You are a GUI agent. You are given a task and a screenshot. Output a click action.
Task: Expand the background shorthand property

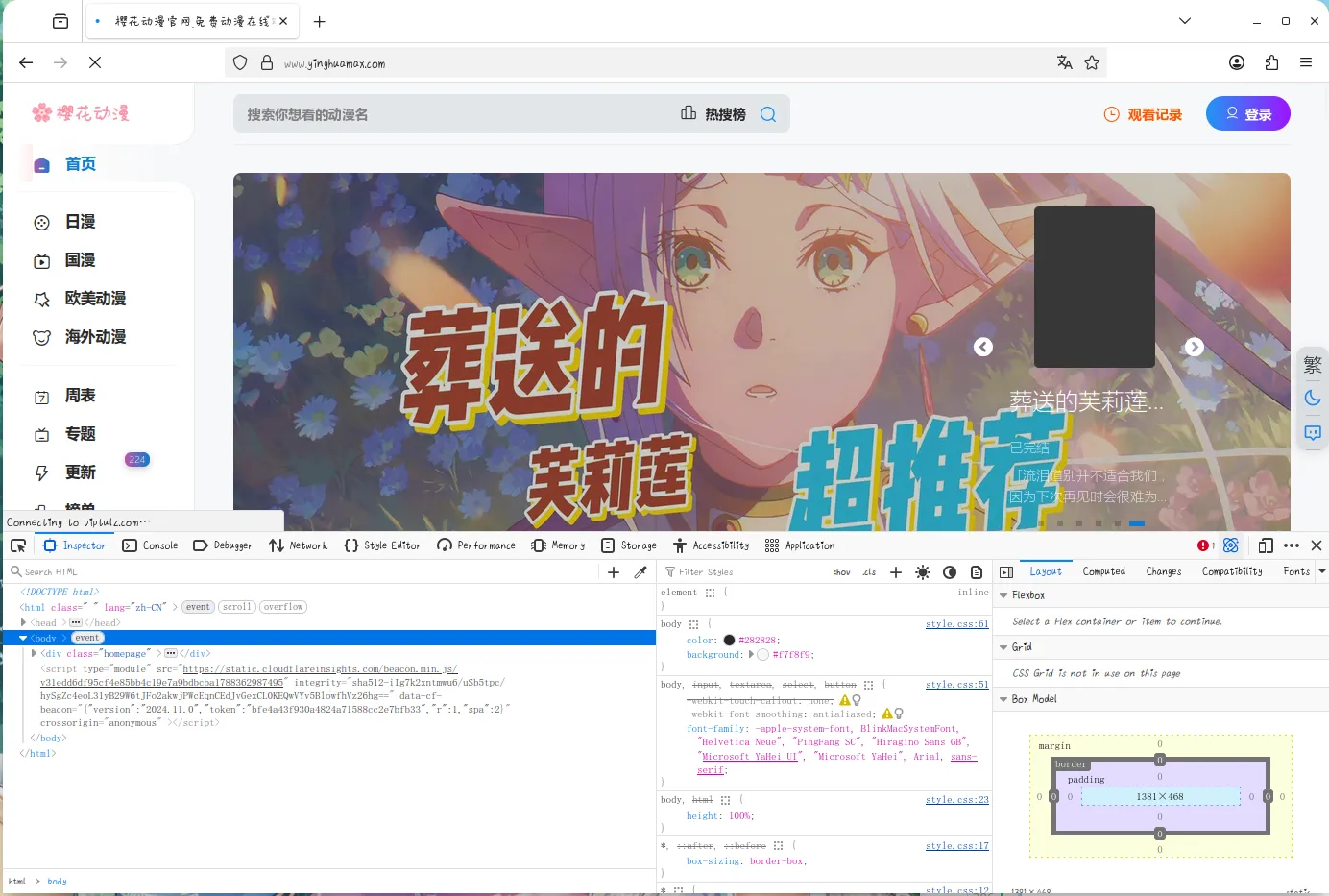click(751, 654)
